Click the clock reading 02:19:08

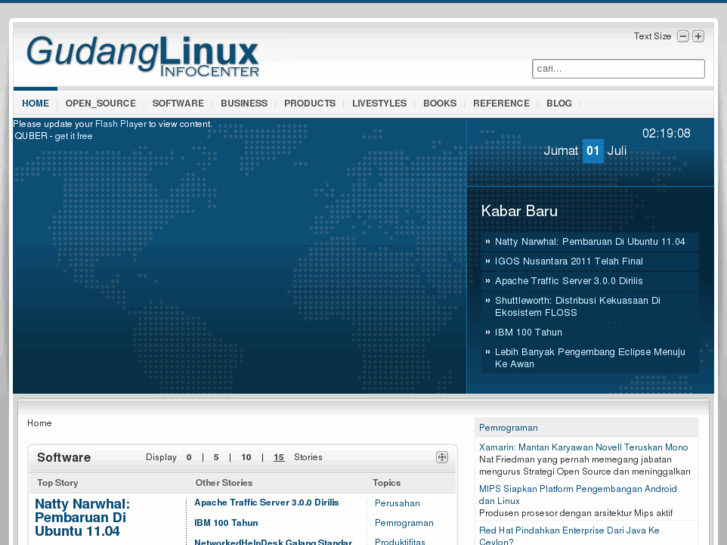[x=666, y=134]
